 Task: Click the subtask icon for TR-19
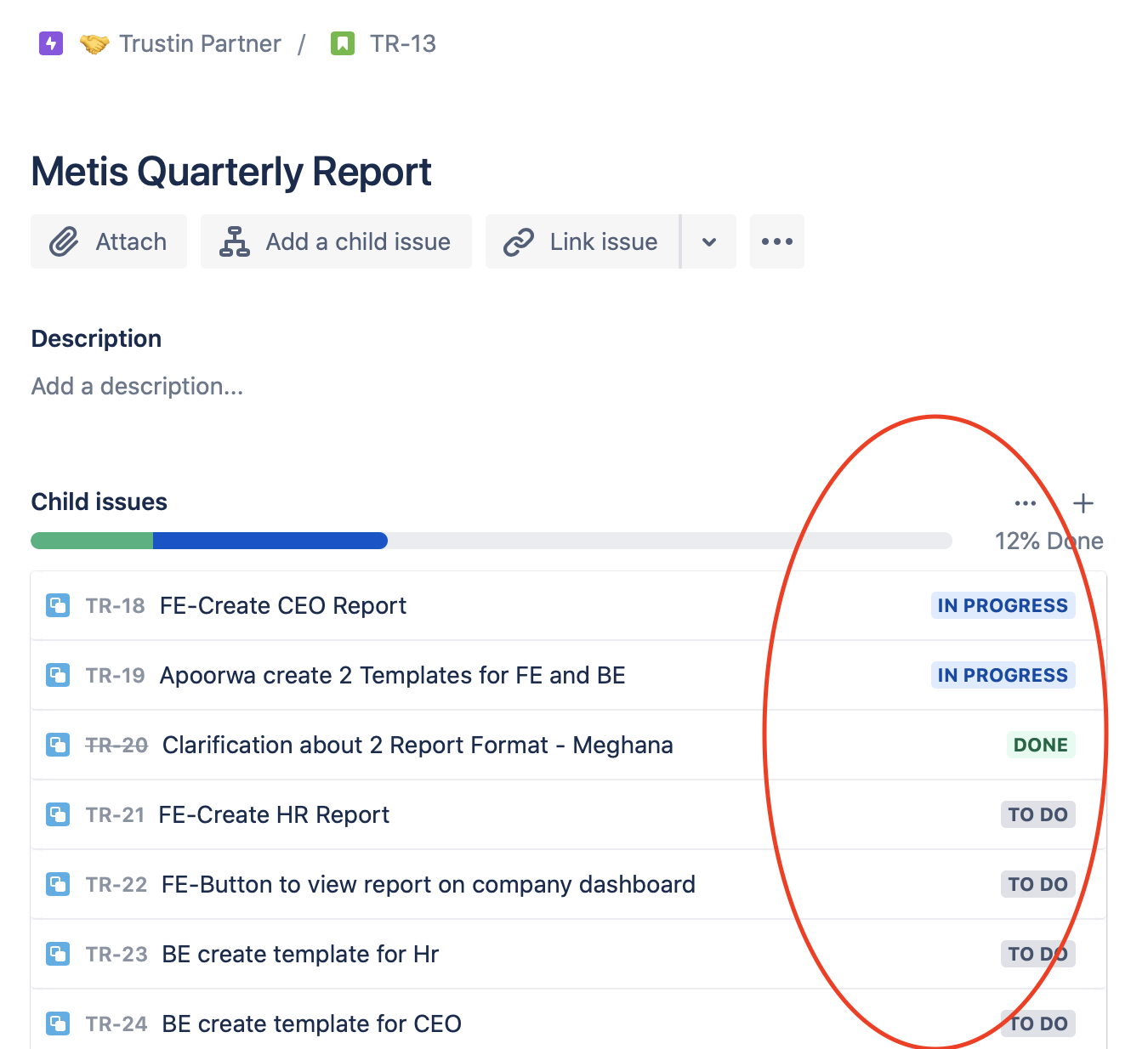tap(58, 675)
